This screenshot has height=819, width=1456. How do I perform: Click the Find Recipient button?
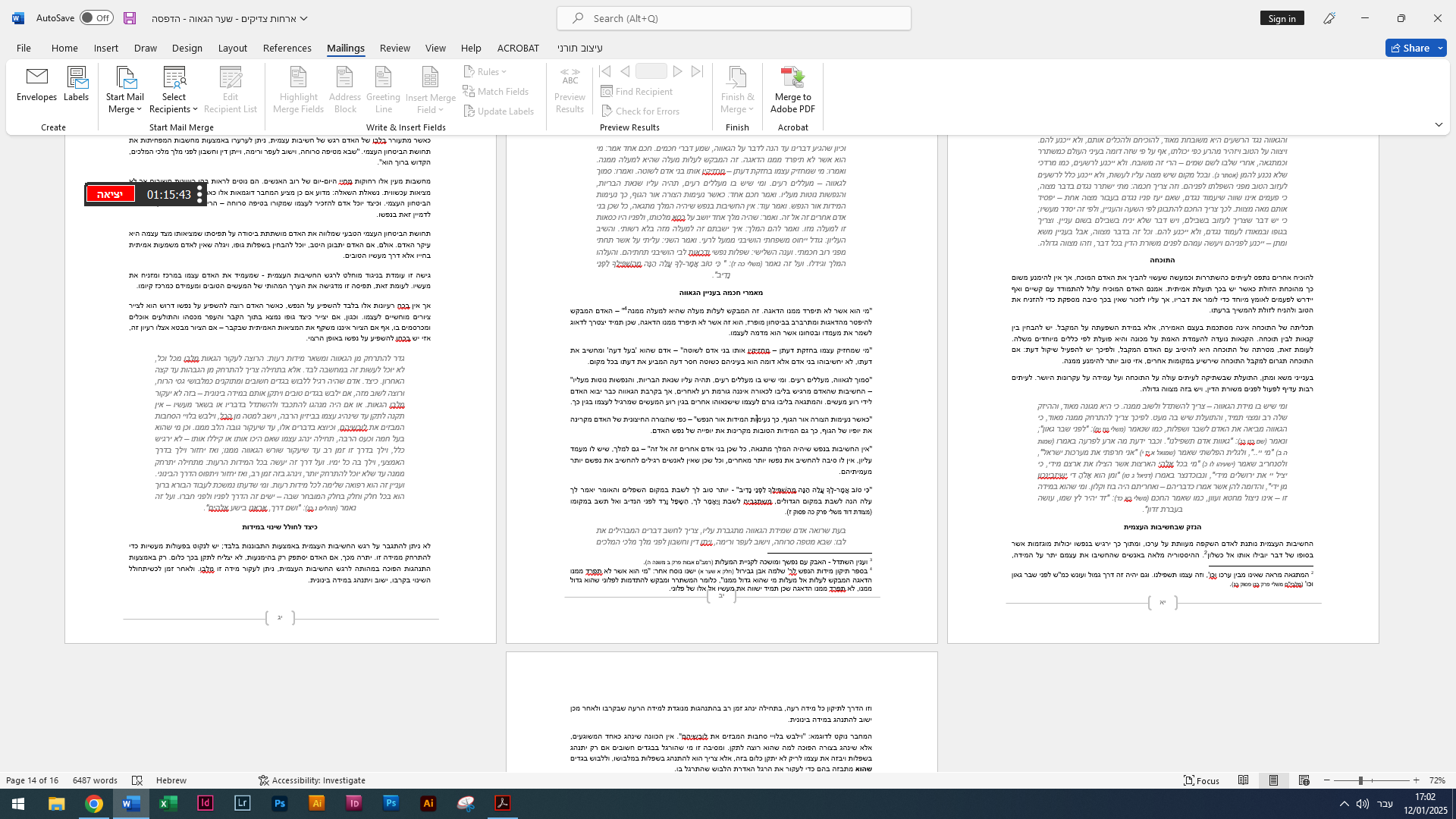(637, 91)
